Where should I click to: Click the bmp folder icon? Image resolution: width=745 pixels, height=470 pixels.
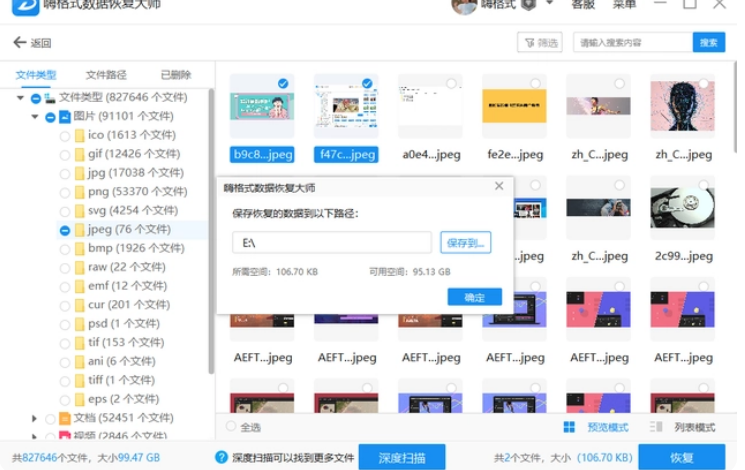(80, 249)
